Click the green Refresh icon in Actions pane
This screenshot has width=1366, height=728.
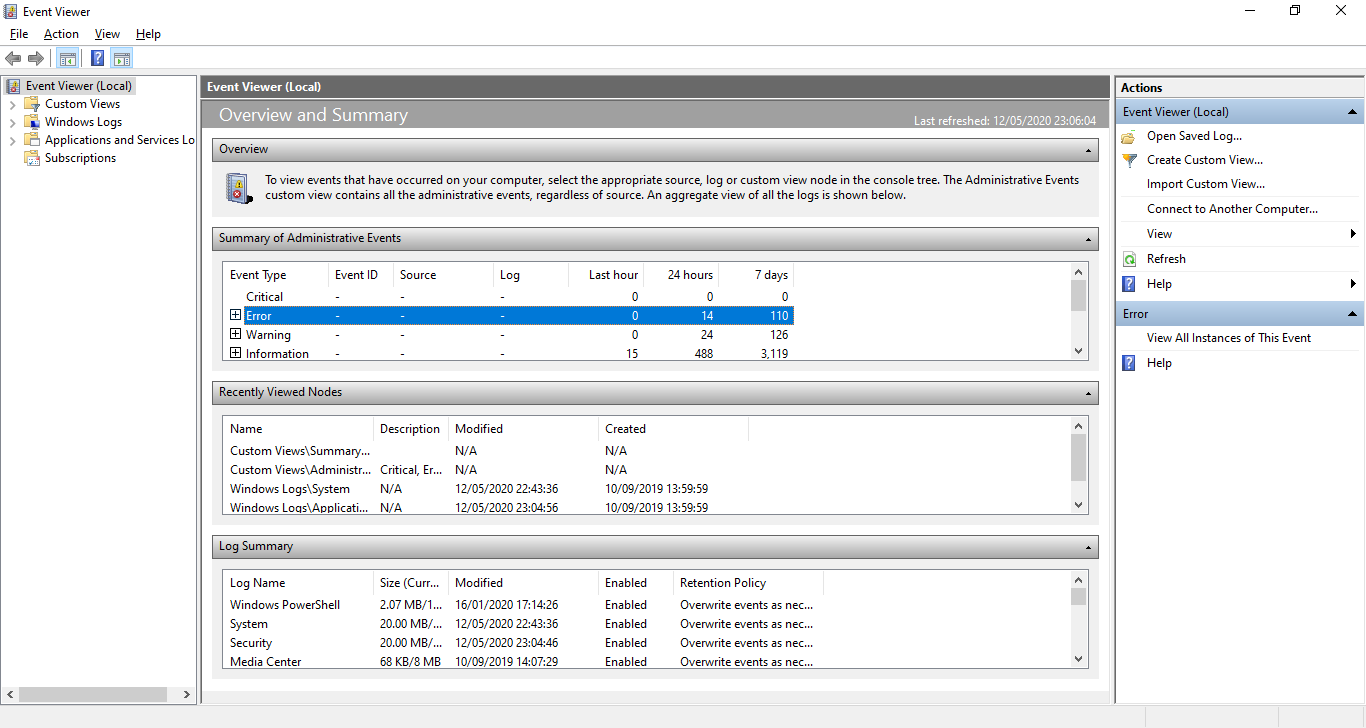point(1129,259)
